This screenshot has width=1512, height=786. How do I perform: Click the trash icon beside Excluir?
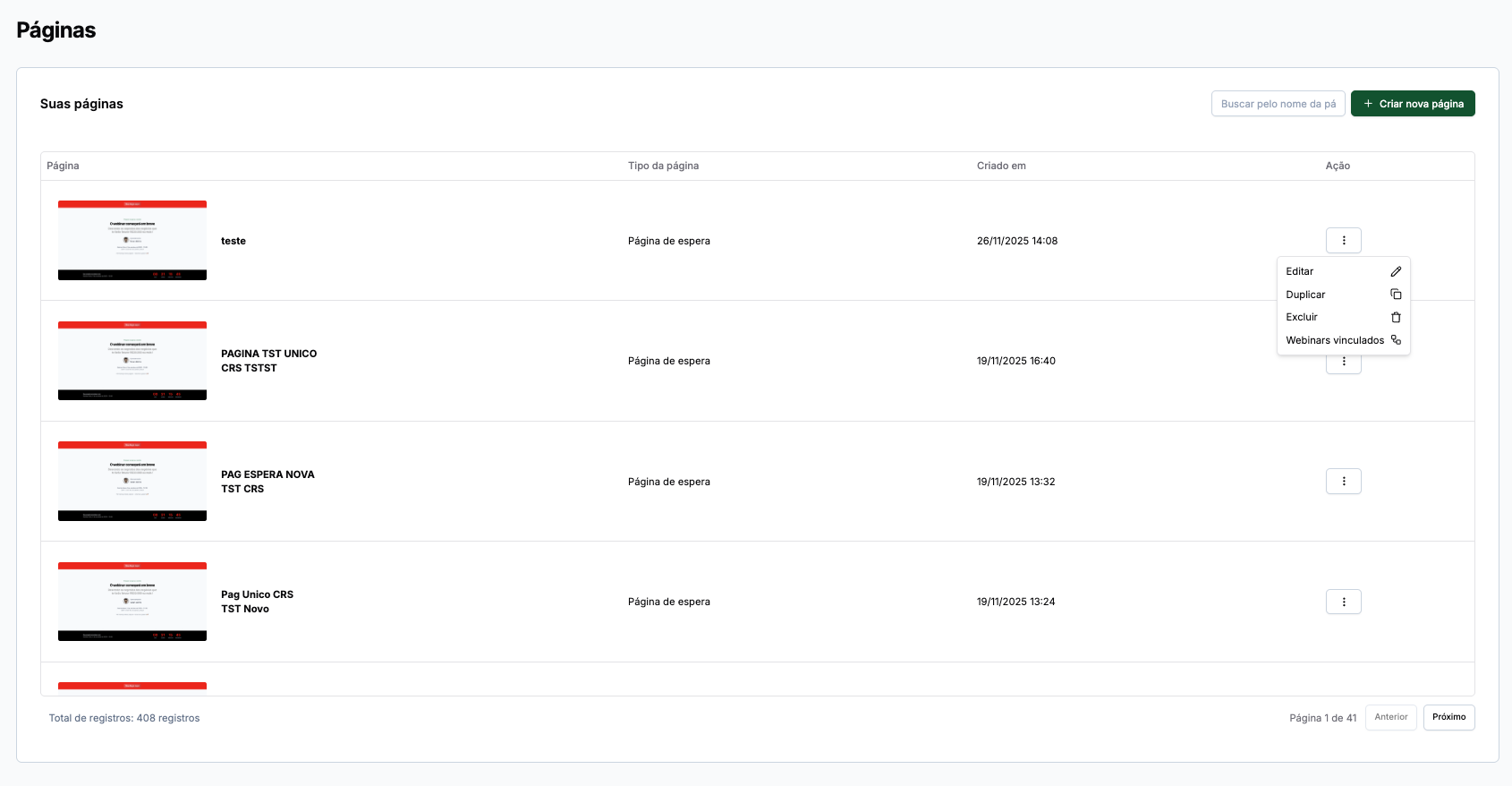point(1396,317)
